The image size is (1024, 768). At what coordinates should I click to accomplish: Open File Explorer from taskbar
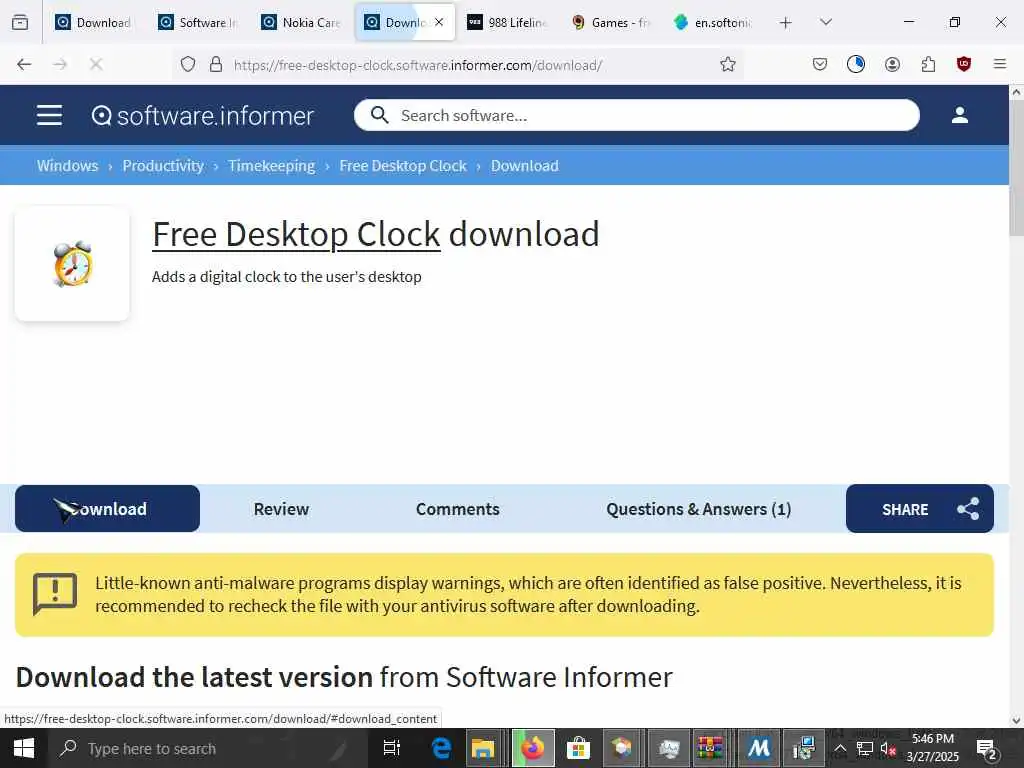click(x=483, y=748)
